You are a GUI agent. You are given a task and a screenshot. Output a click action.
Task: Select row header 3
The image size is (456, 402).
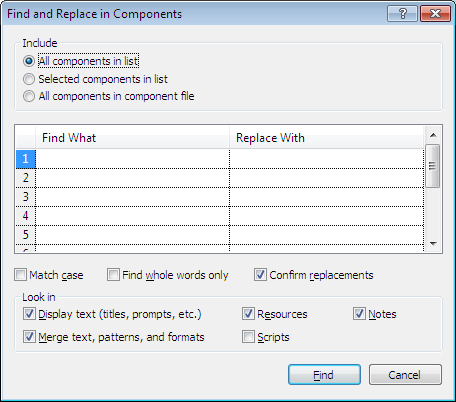pyautogui.click(x=26, y=197)
